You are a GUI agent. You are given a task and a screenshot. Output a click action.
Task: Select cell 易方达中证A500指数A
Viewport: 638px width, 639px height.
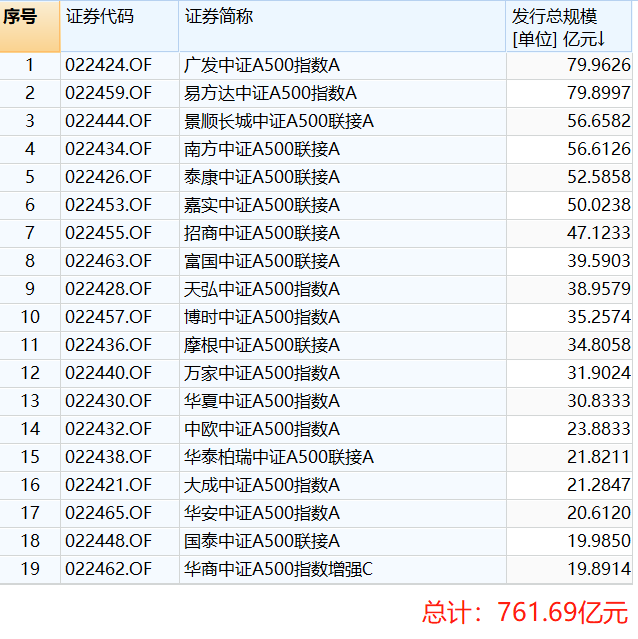coord(342,93)
